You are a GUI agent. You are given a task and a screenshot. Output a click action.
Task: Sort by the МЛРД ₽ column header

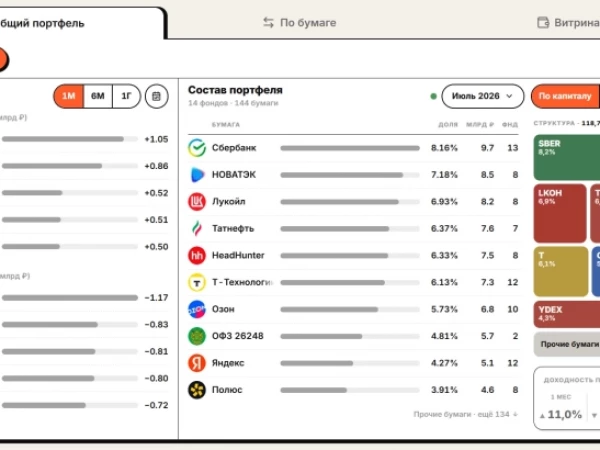pyautogui.click(x=480, y=124)
